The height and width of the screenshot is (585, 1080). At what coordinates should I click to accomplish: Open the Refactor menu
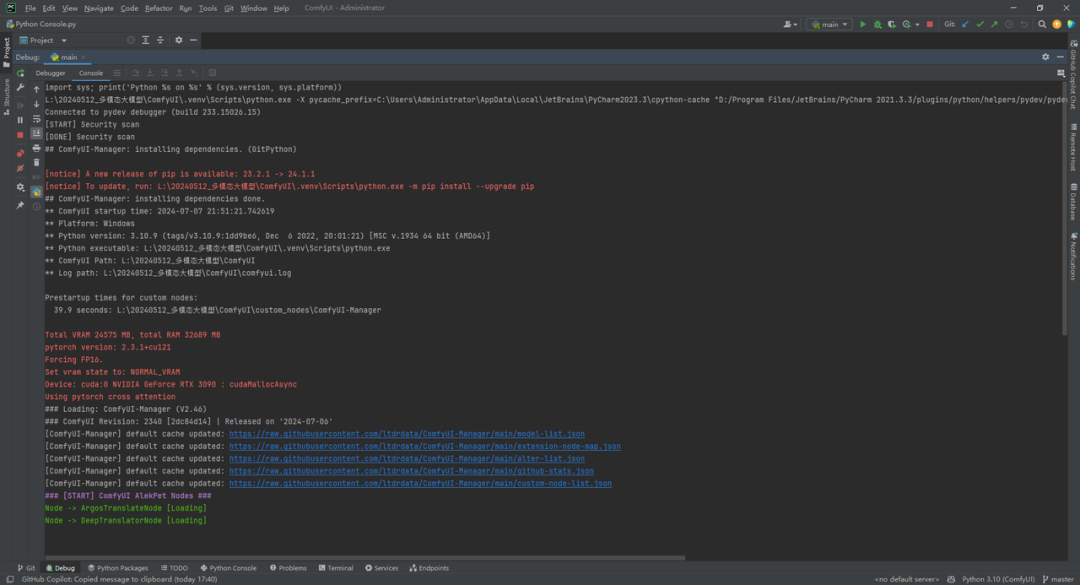click(158, 8)
